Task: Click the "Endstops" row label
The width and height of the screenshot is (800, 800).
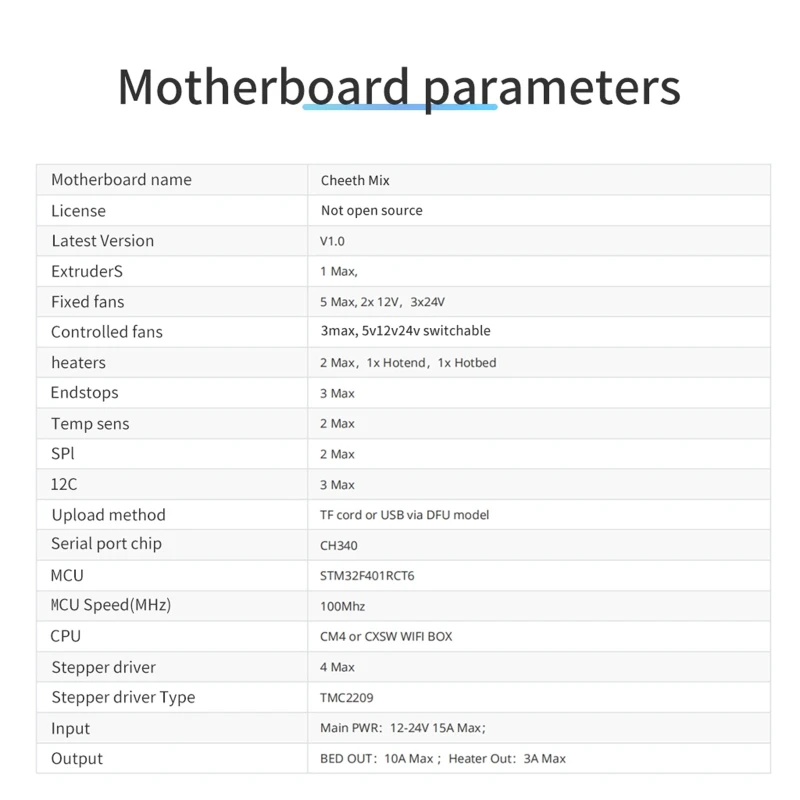Action: point(84,393)
